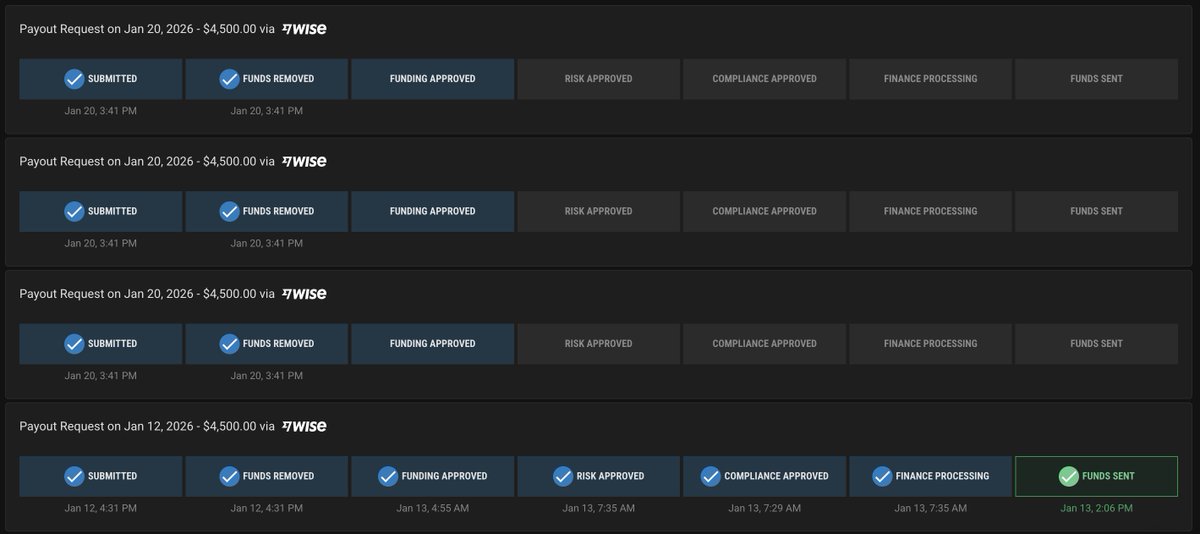1200x534 pixels.
Task: Select Risk Approved step in the first Jan 20 payout
Action: [x=599, y=79]
